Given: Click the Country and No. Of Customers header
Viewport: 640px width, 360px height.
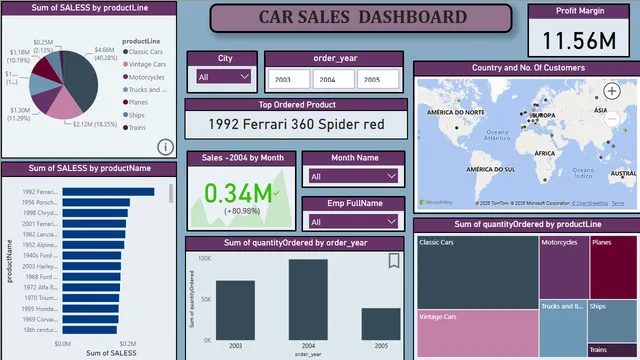Looking at the screenshot, I should [x=528, y=68].
